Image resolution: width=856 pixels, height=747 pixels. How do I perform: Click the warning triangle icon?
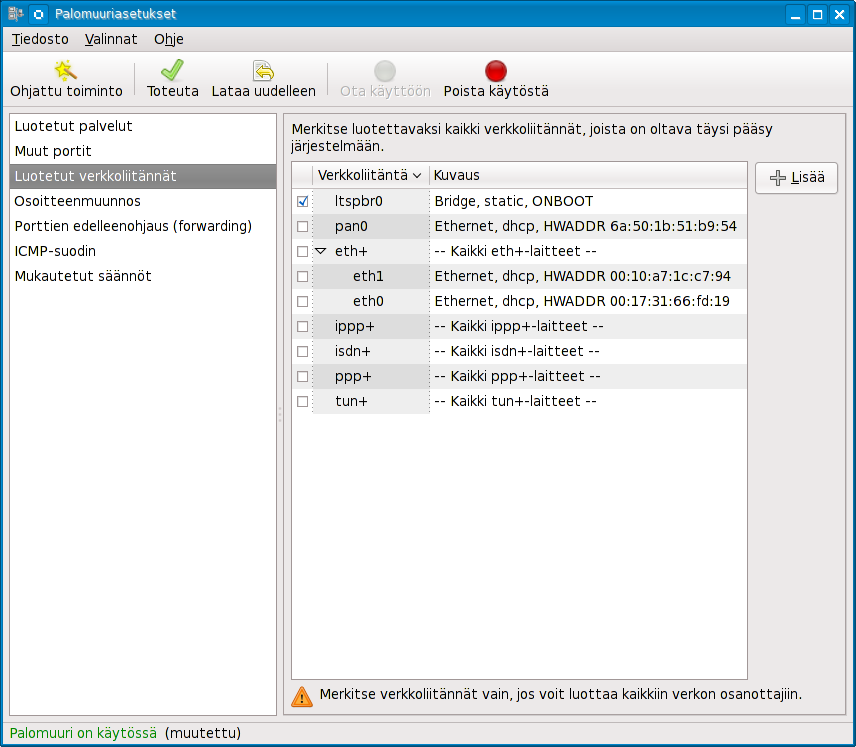coord(301,696)
